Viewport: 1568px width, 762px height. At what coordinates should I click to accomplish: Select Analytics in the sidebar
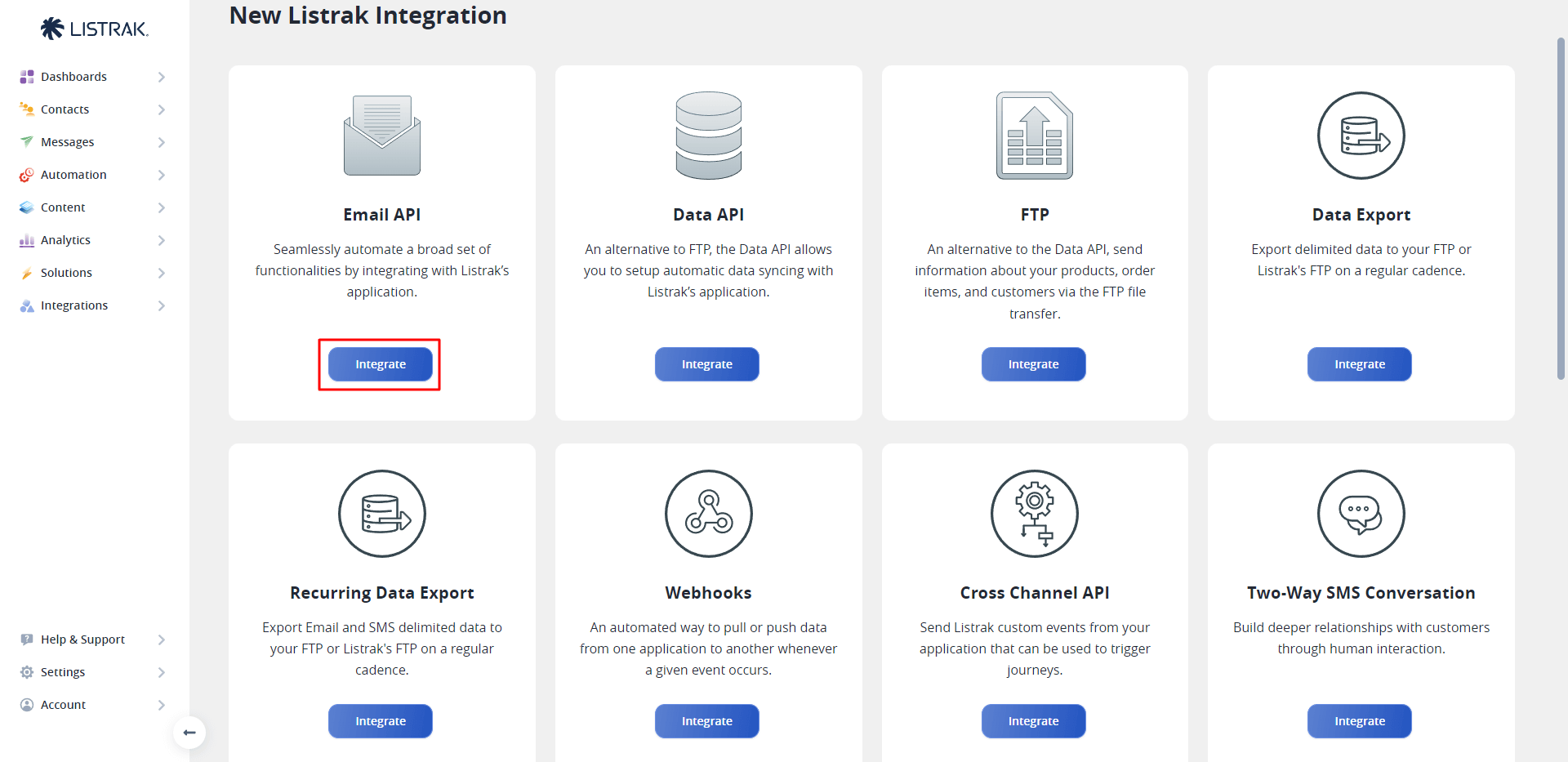[65, 240]
